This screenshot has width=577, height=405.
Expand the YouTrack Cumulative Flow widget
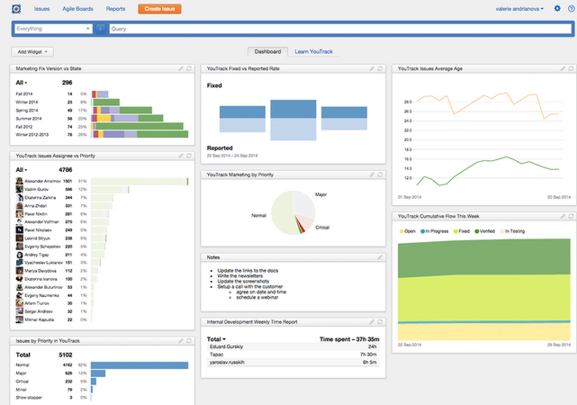[571, 216]
